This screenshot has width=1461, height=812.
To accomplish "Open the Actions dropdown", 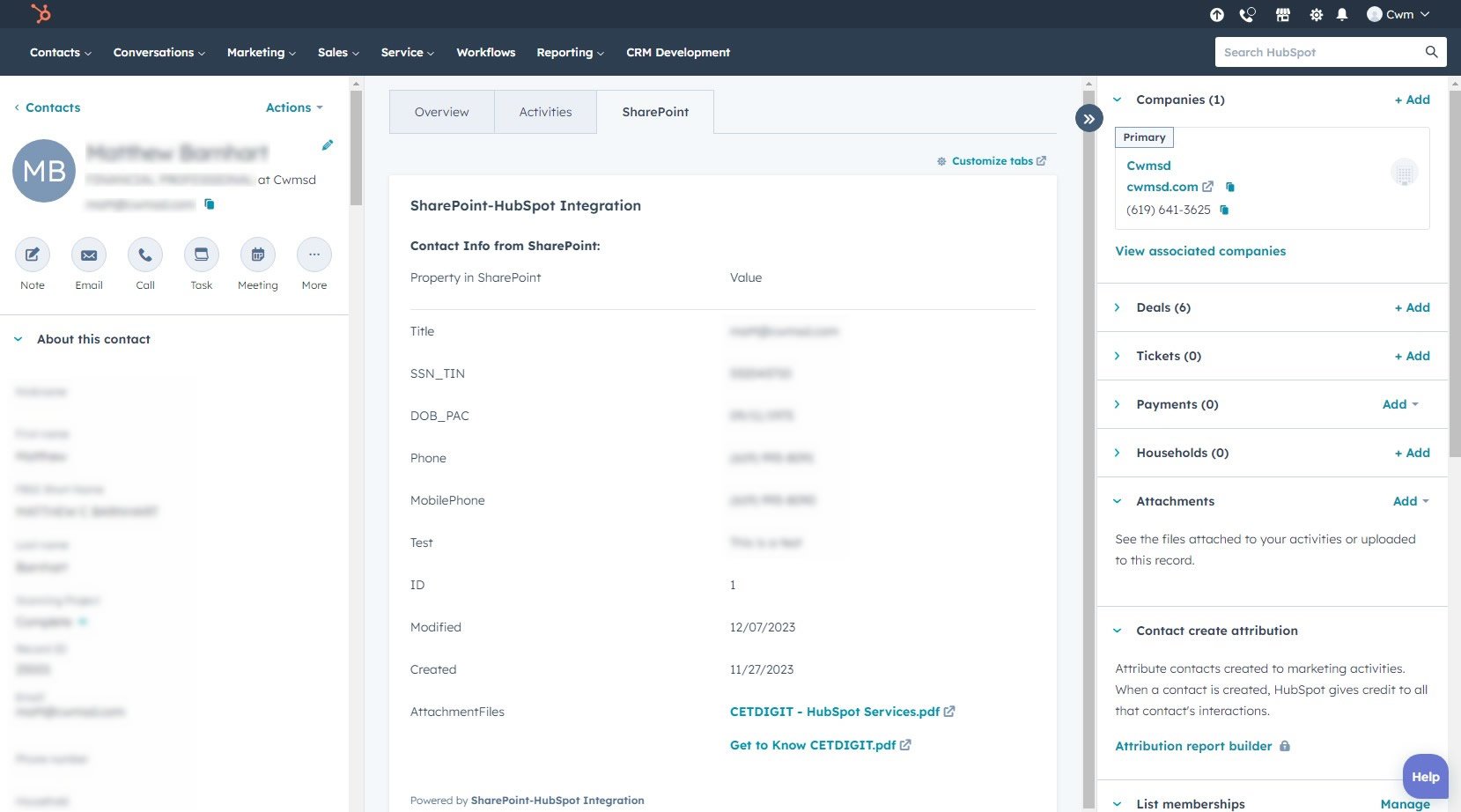I will point(293,107).
